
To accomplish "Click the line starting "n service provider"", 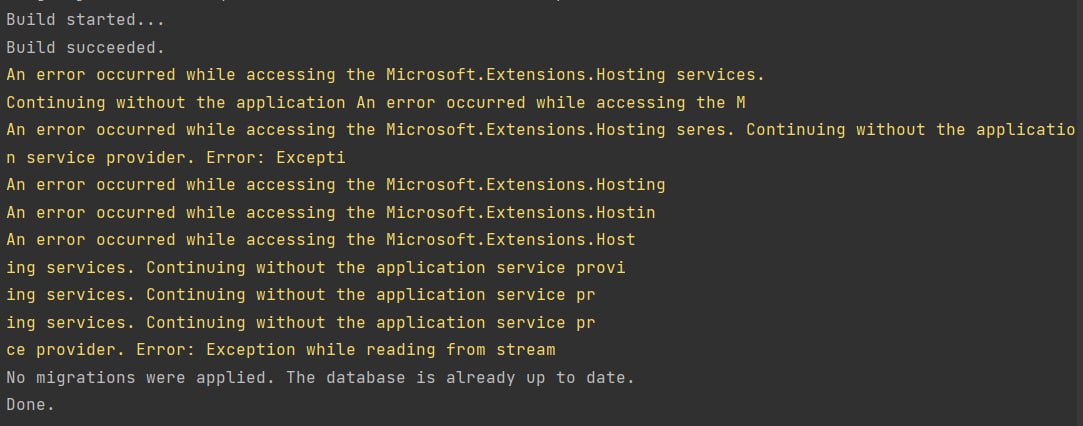I will click(x=175, y=157).
